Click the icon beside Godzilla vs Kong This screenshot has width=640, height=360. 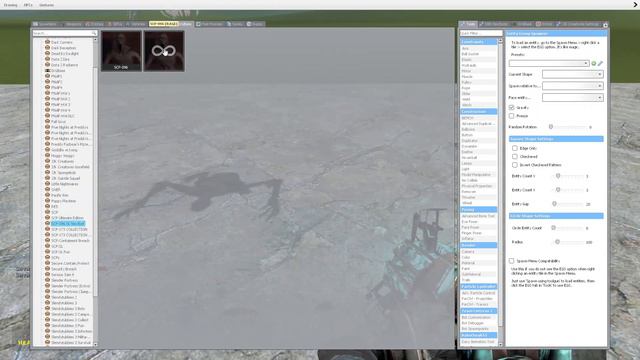tap(47, 150)
